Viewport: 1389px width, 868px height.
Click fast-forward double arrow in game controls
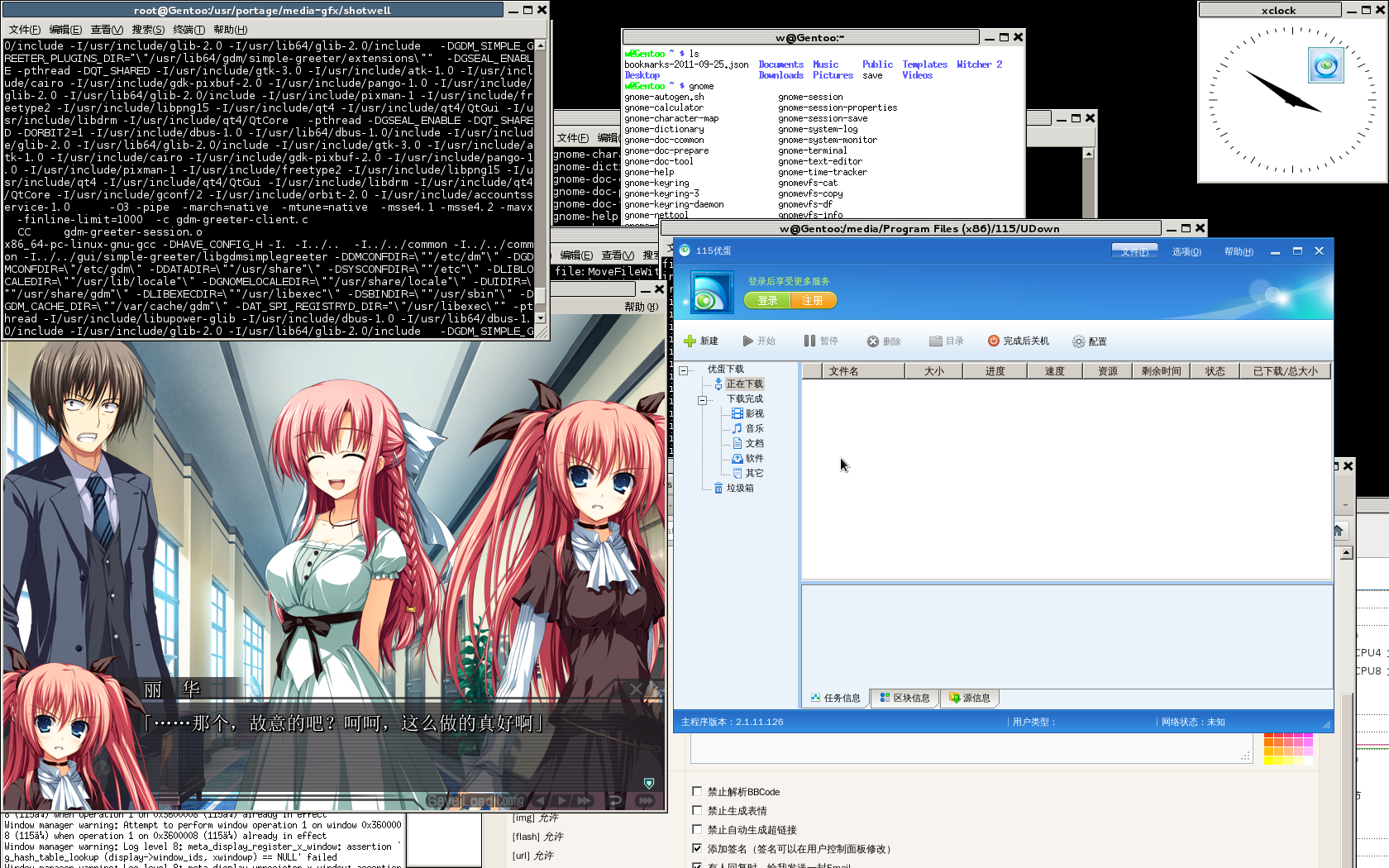[585, 800]
